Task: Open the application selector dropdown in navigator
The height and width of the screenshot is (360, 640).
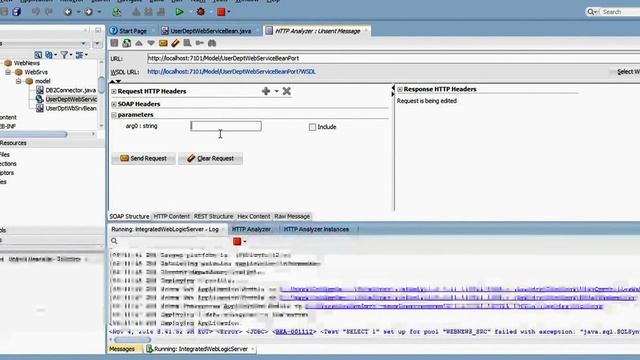Action: tap(83, 43)
